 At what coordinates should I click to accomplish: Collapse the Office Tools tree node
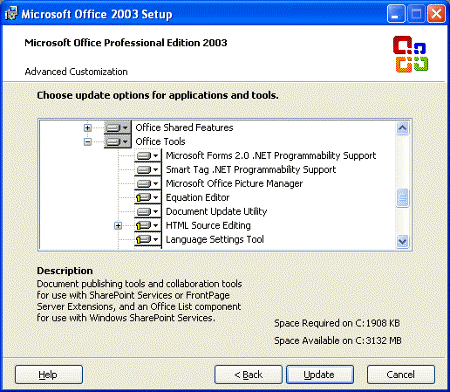(88, 142)
